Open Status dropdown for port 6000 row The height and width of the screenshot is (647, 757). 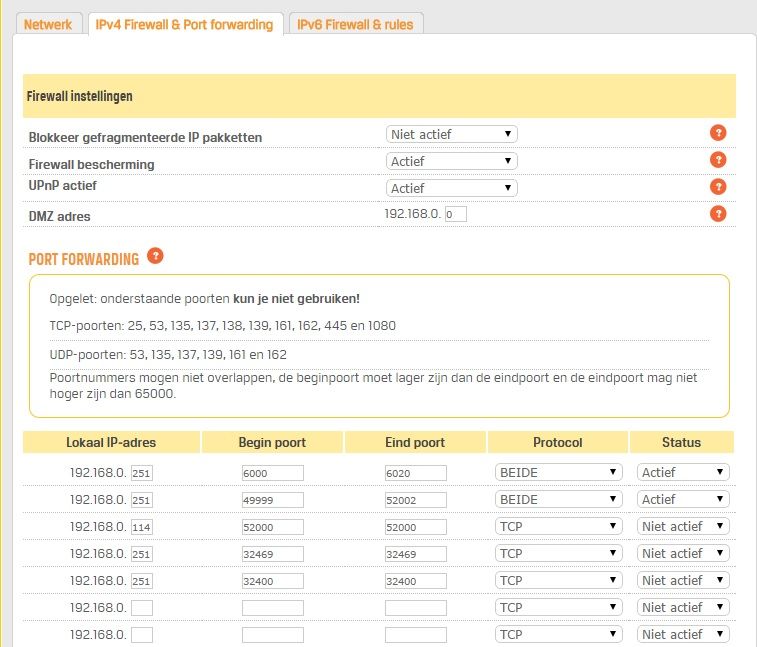click(x=683, y=472)
